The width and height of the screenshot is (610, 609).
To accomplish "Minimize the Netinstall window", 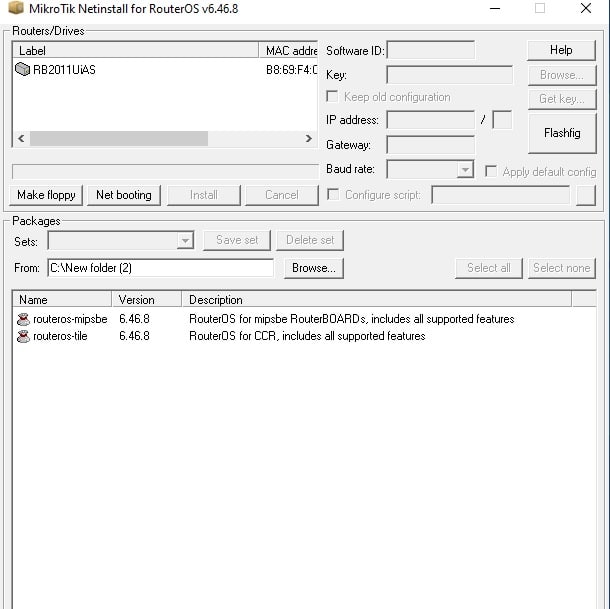I will (x=495, y=8).
